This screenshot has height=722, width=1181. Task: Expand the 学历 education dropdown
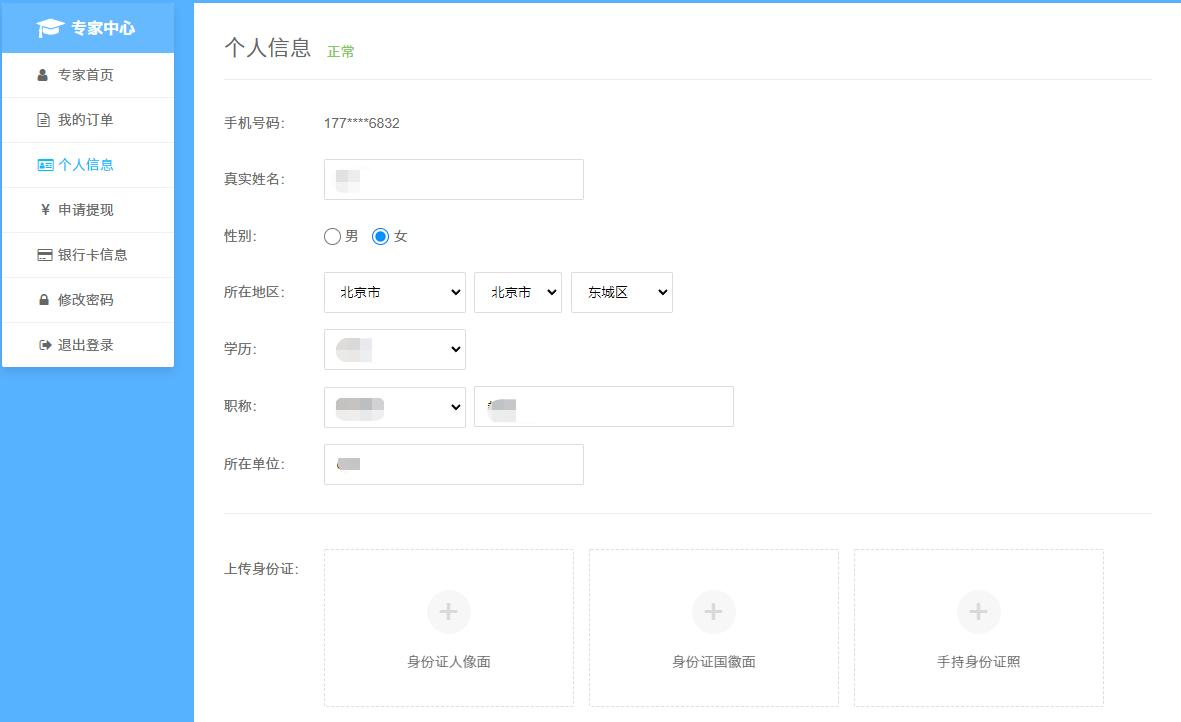[395, 349]
